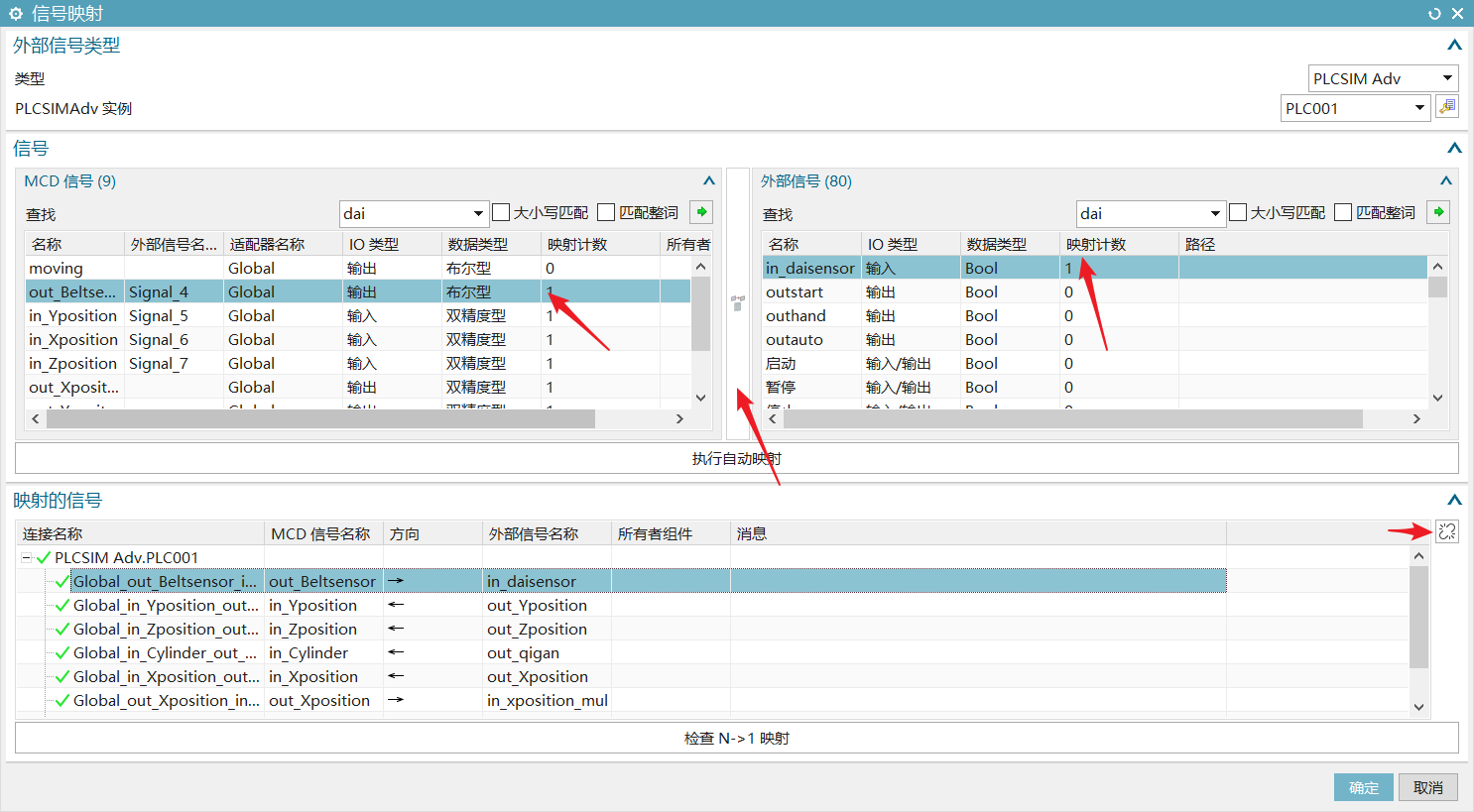Click mapped signals vertical scroll down arrow
The width and height of the screenshot is (1474, 812).
tap(1418, 707)
